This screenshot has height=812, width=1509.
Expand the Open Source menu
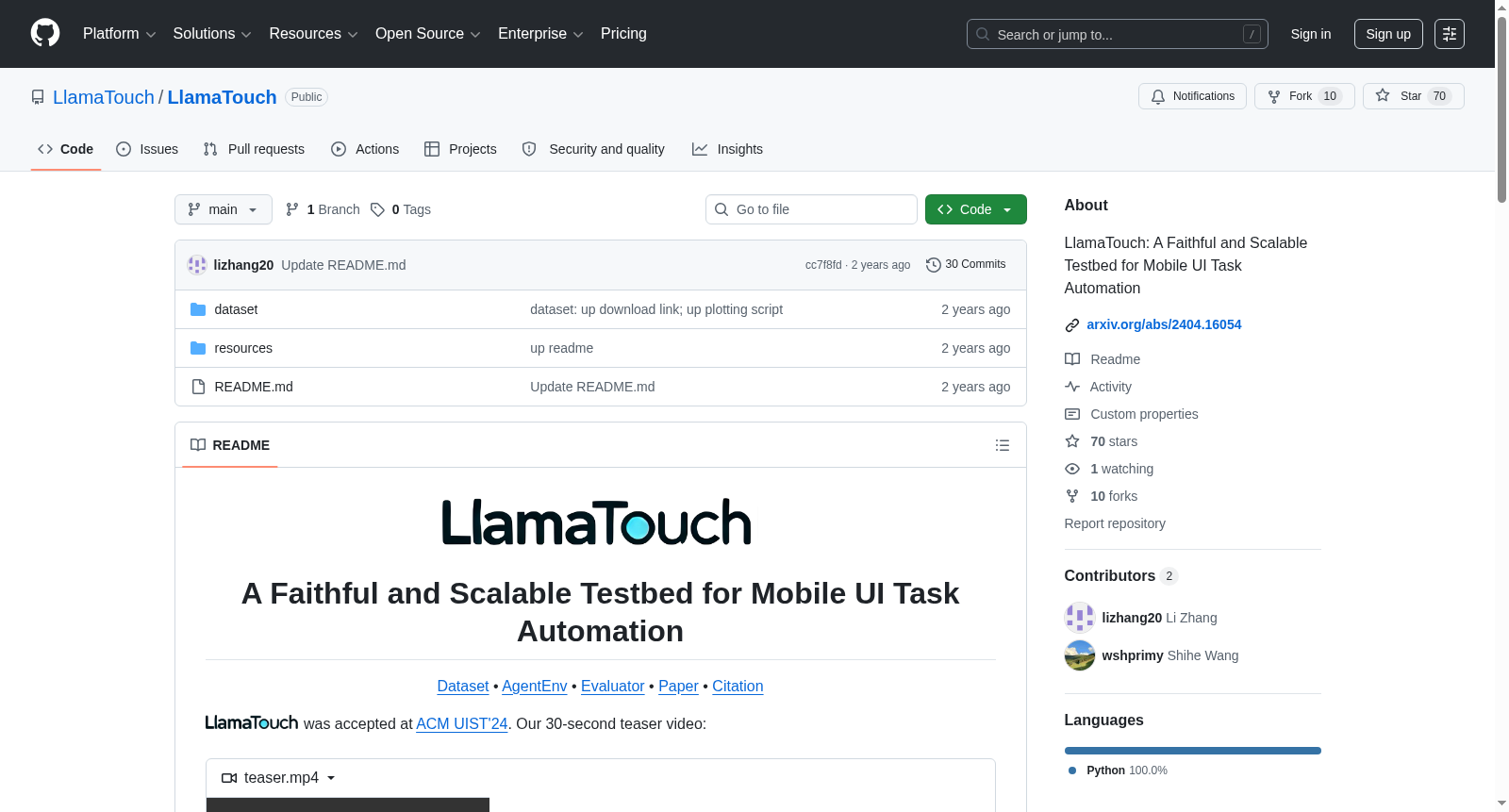point(428,34)
